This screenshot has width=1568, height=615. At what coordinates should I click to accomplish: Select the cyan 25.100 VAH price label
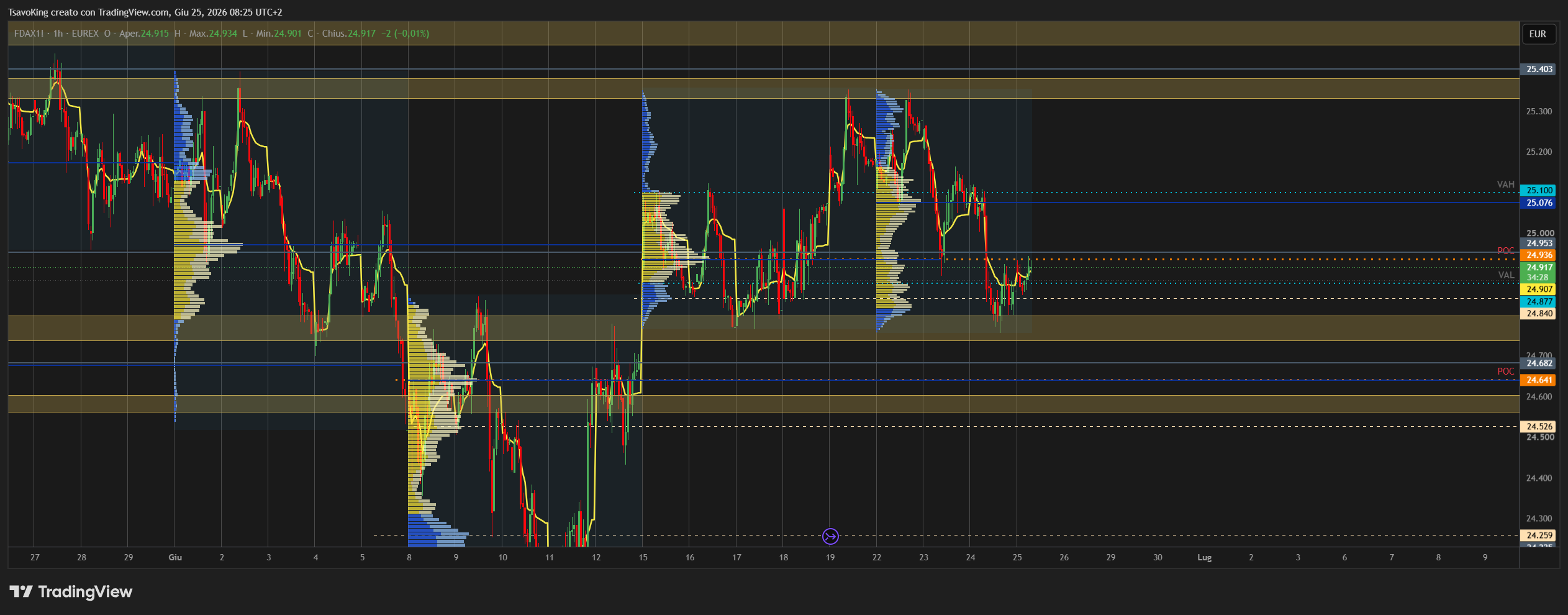(1538, 191)
